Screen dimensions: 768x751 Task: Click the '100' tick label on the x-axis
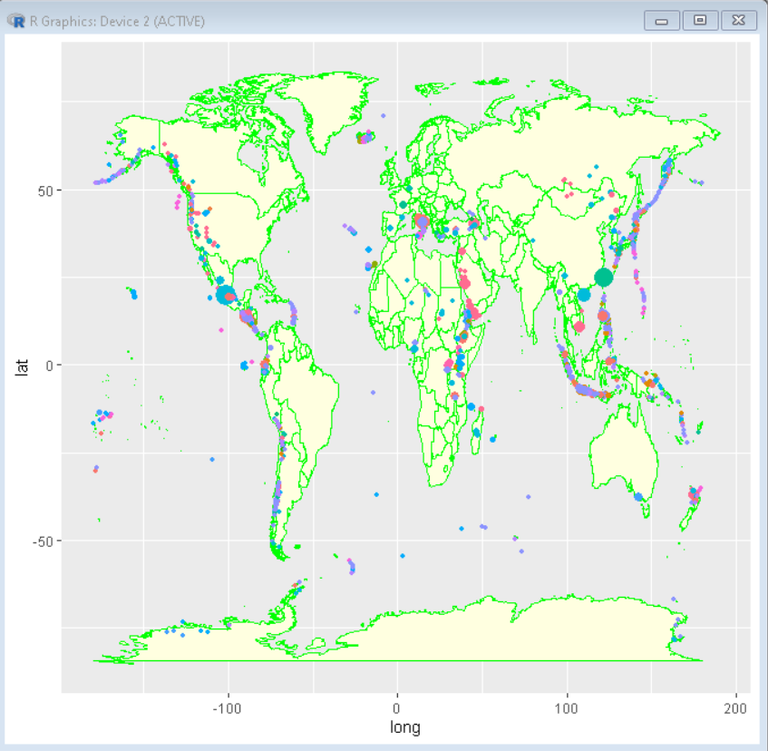coord(567,709)
